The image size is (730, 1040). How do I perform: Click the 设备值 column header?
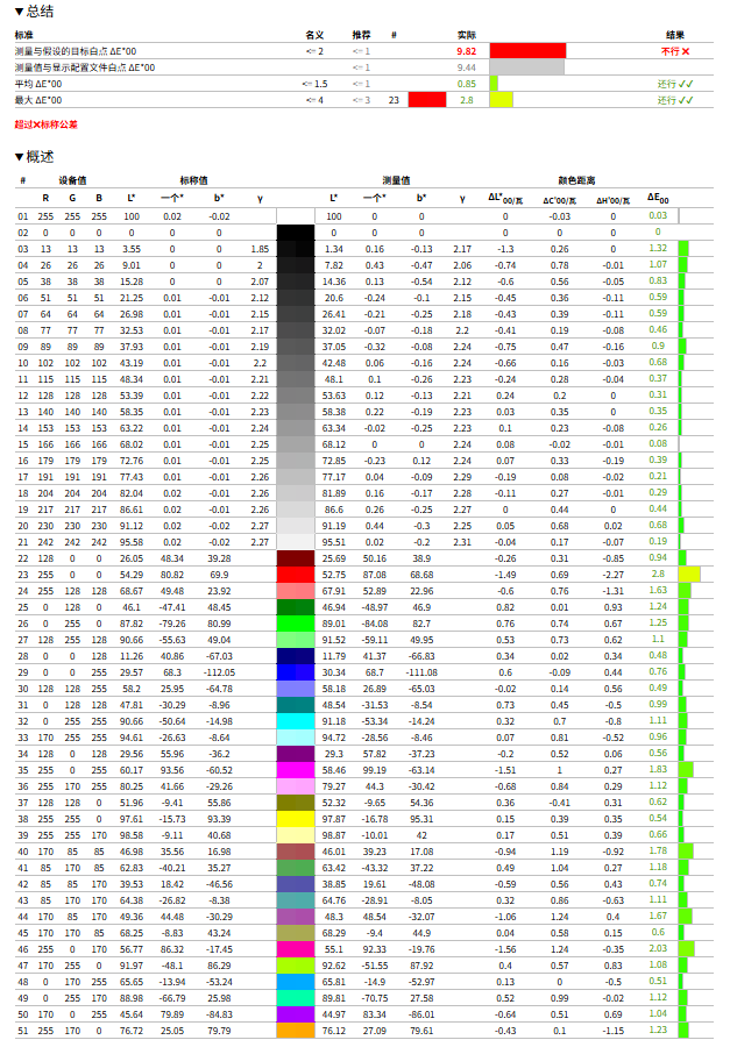pyautogui.click(x=73, y=181)
